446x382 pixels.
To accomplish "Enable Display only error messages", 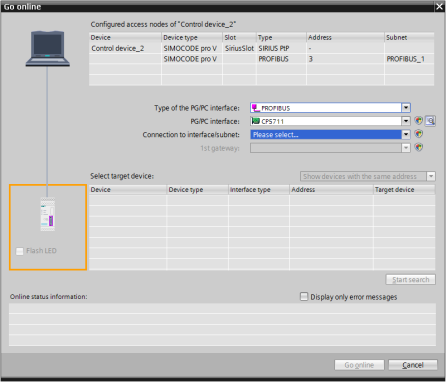I will [x=304, y=297].
